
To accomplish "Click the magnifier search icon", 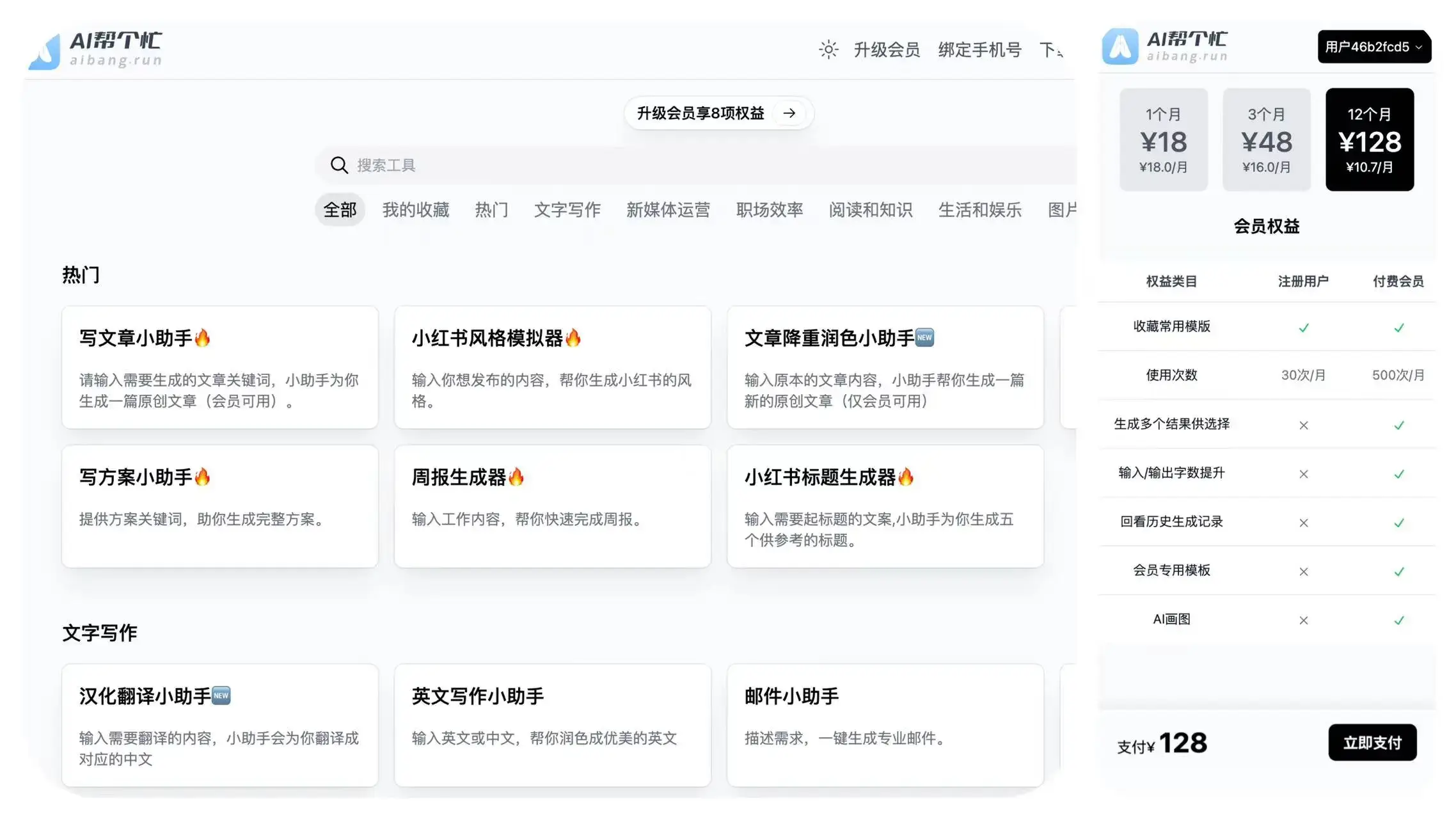I will click(338, 165).
